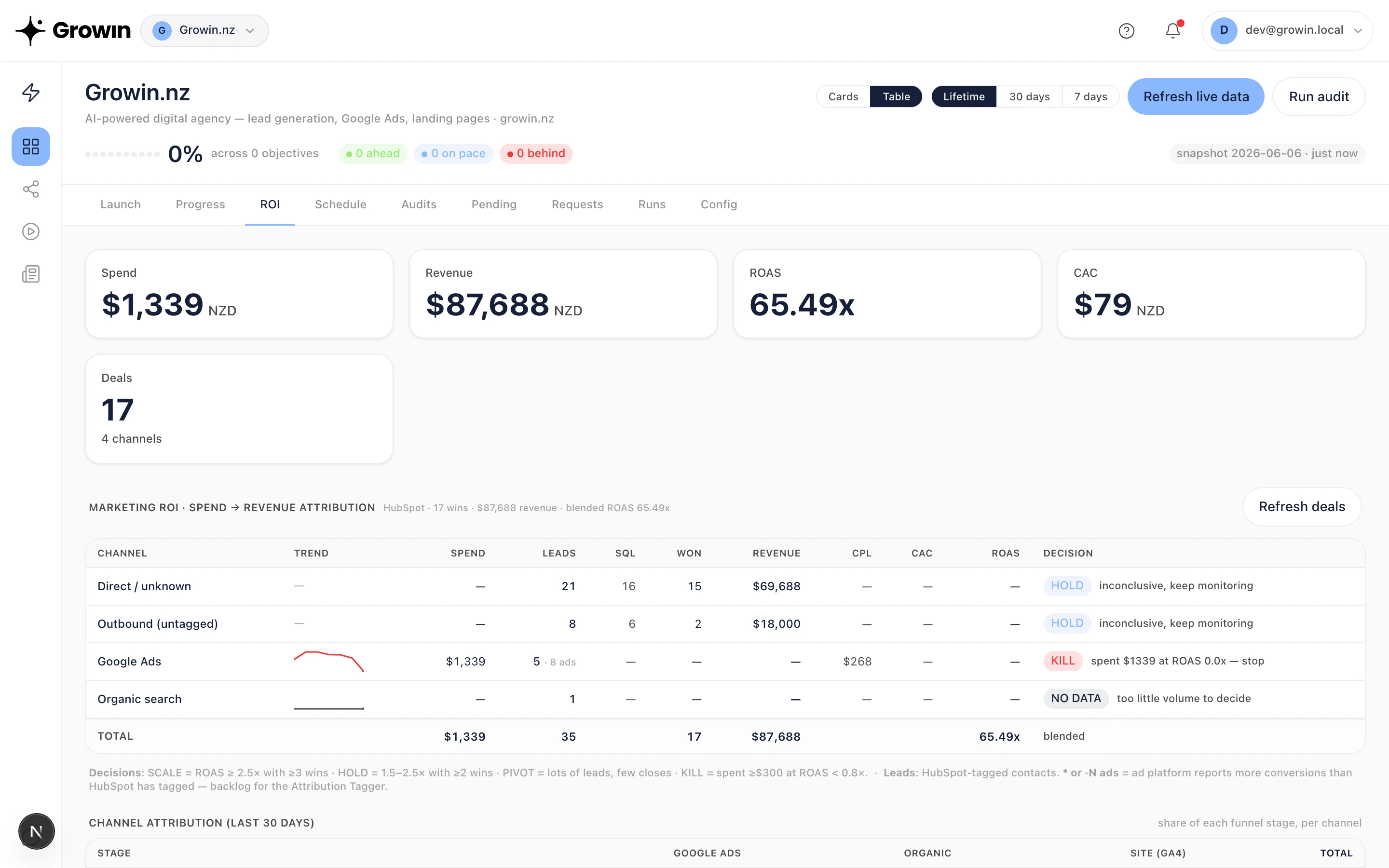Open the Audits tab

(x=419, y=204)
